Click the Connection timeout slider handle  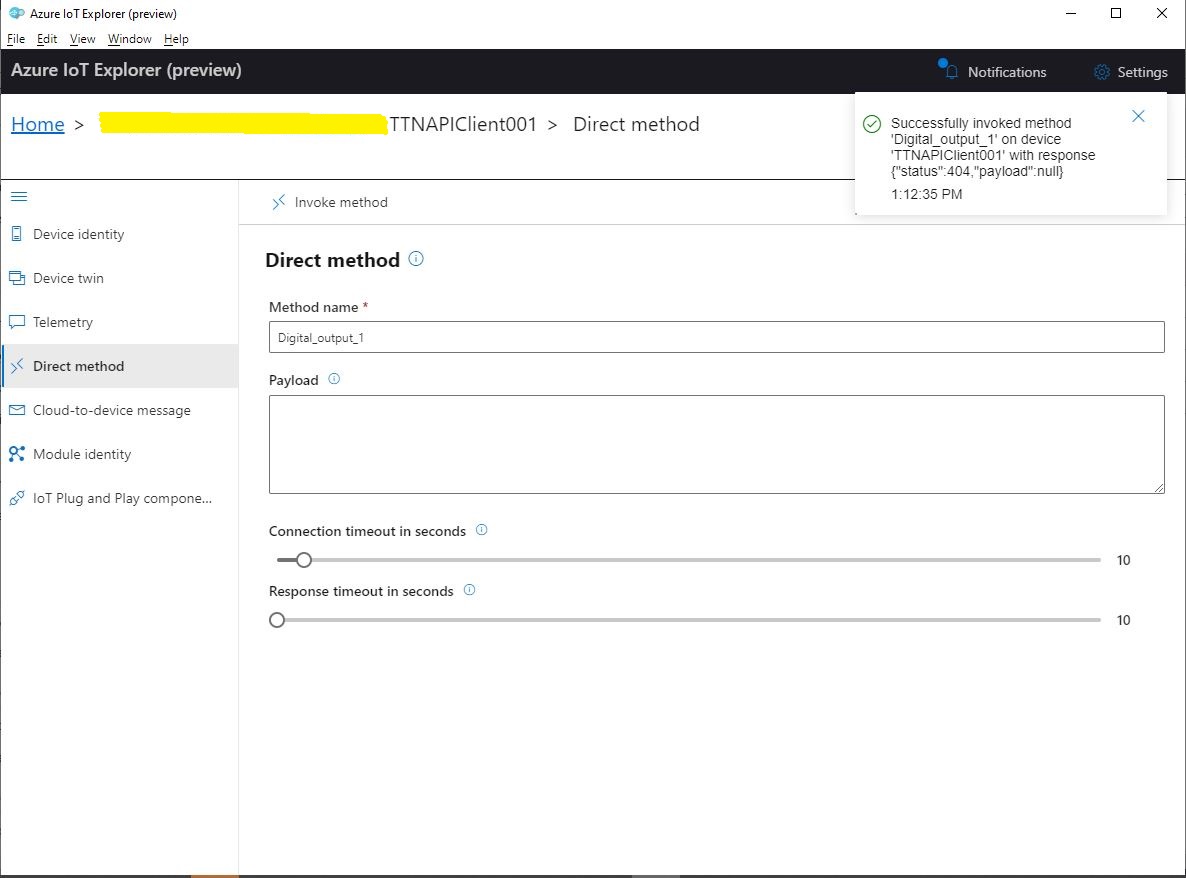pos(304,560)
